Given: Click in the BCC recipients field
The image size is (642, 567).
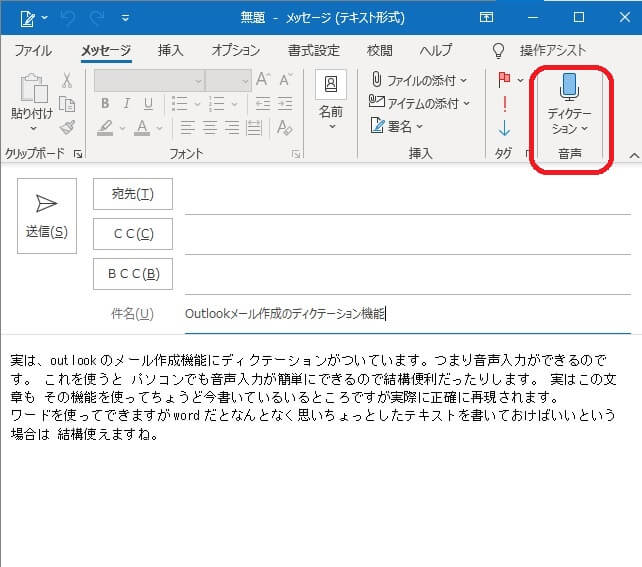Looking at the screenshot, I should (x=408, y=277).
